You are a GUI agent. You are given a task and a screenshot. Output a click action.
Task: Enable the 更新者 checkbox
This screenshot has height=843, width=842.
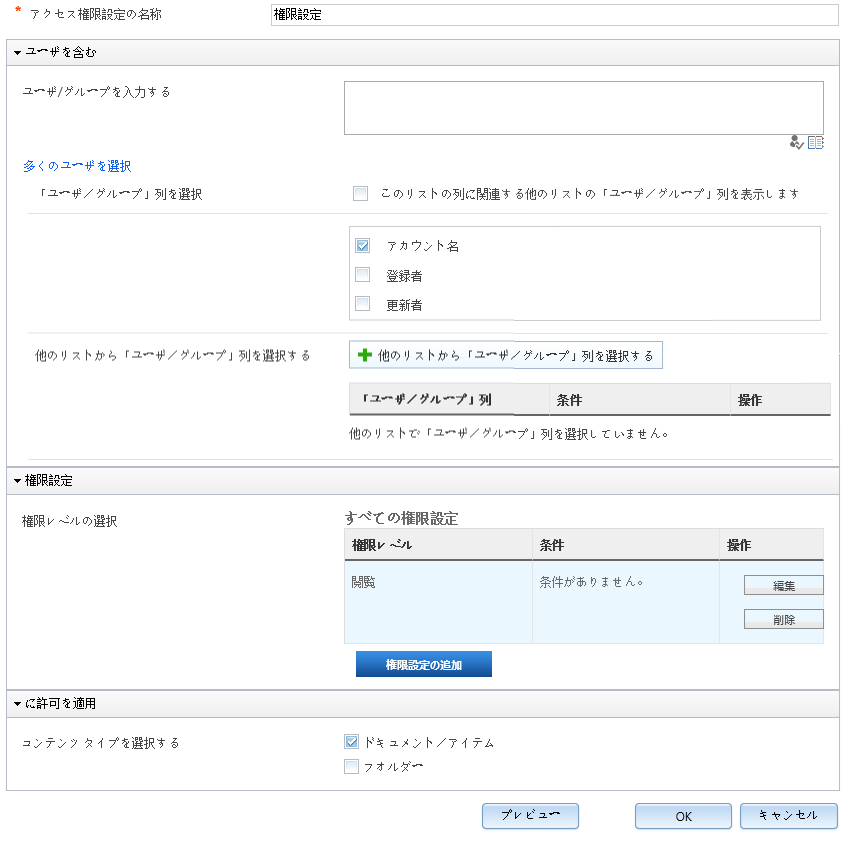pyautogui.click(x=362, y=304)
